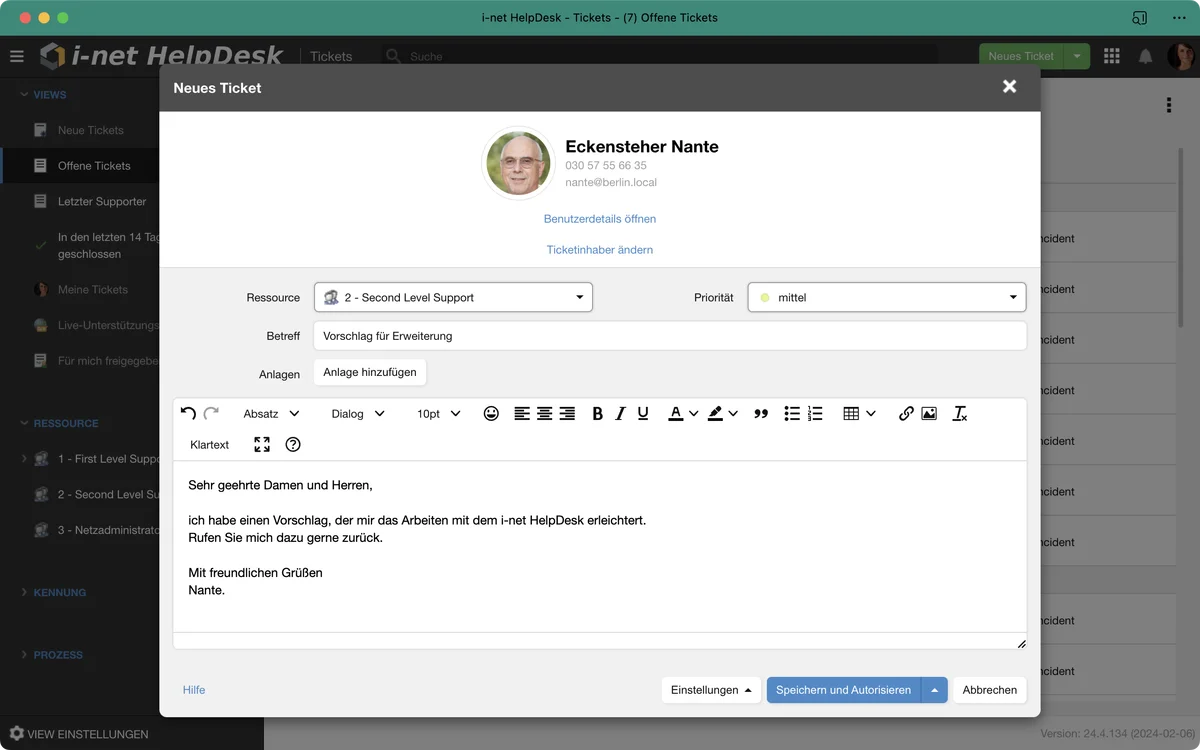
Task: Click the undo arrow in editor toolbar
Action: point(188,413)
